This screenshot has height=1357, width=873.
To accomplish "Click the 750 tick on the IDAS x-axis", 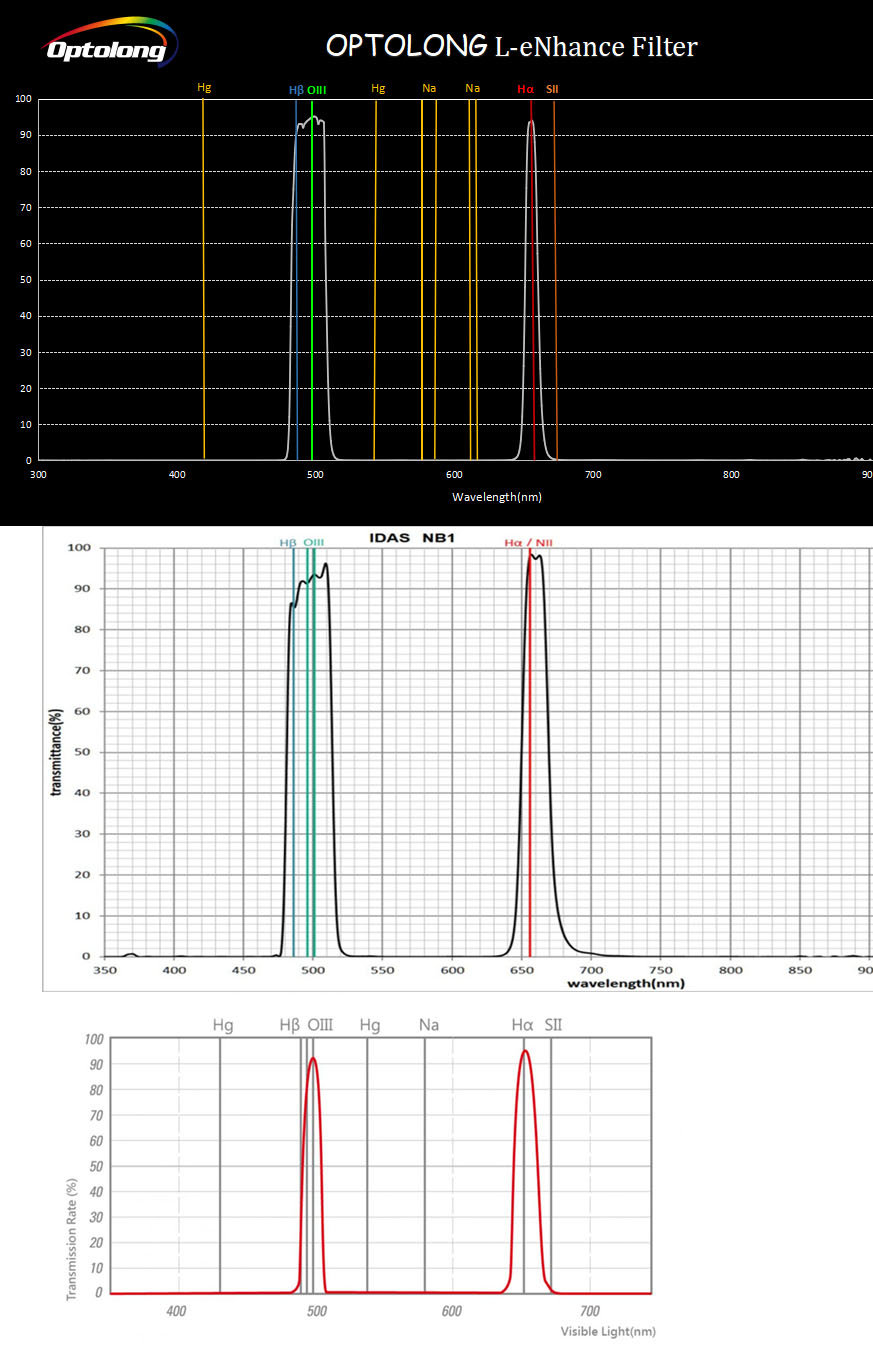I will 661,969.
